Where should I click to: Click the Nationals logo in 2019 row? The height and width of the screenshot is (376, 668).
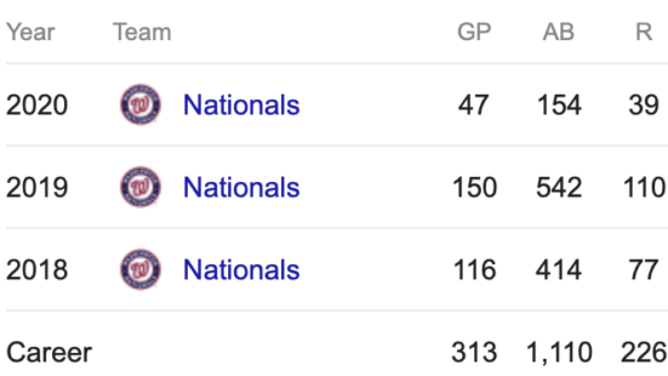[x=141, y=187]
